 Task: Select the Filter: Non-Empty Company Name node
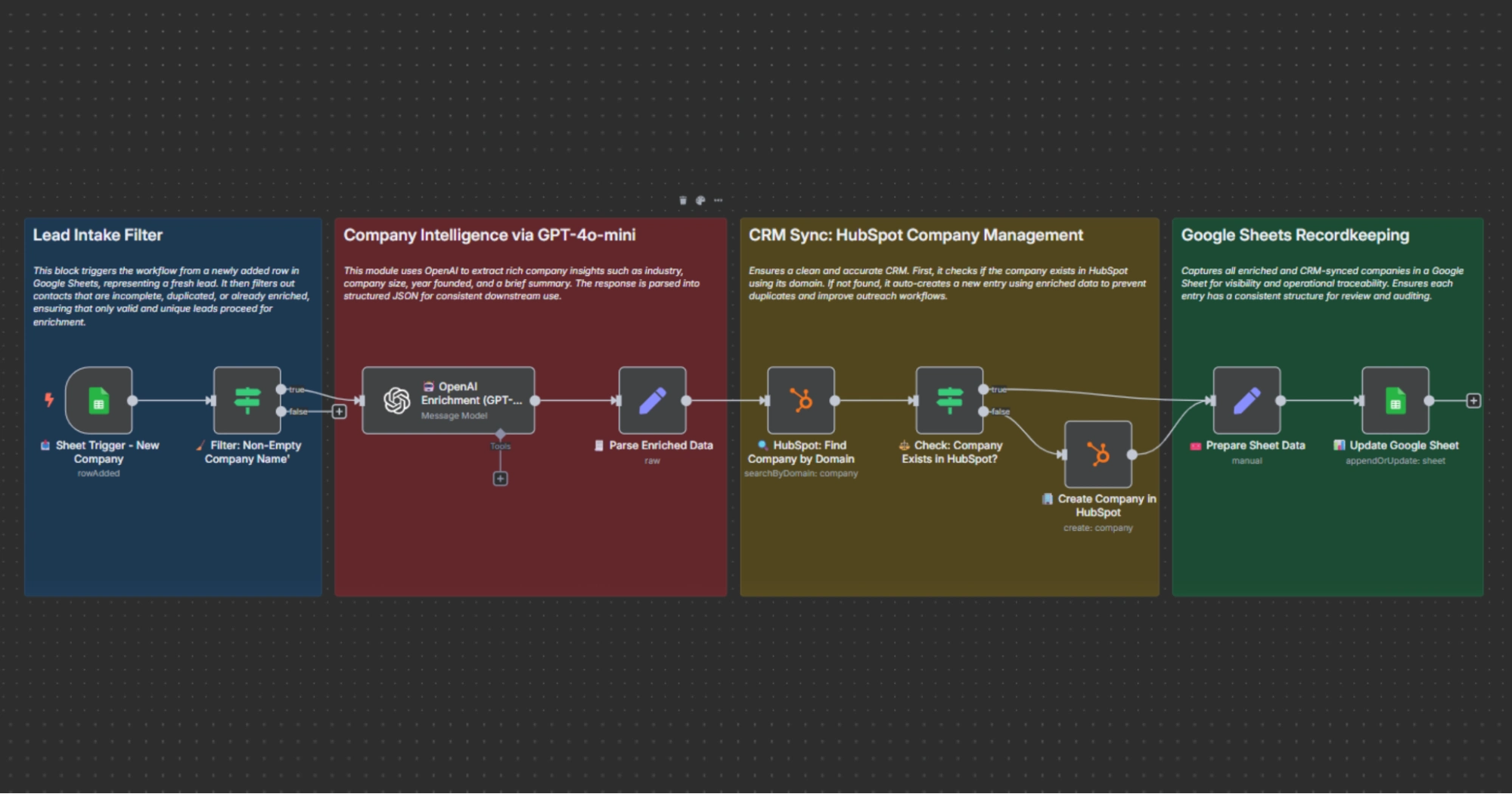(x=247, y=401)
